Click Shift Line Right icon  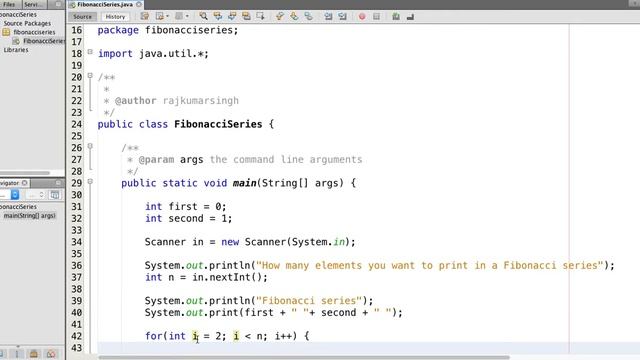click(342, 16)
